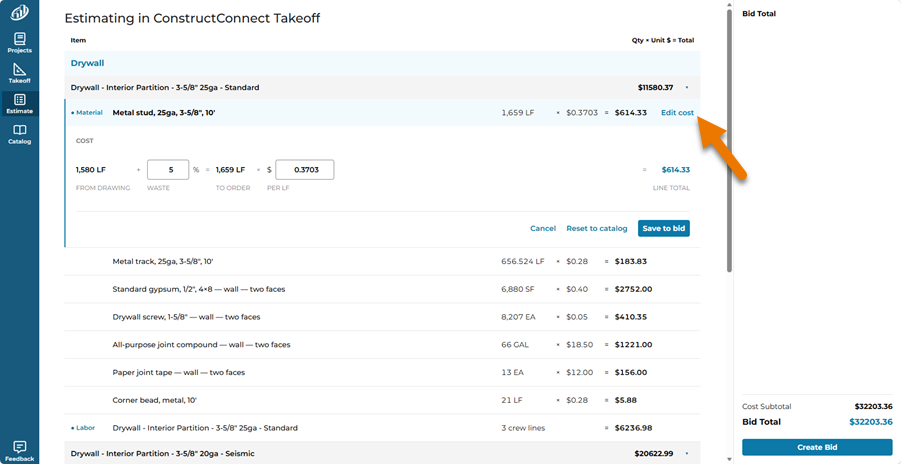The width and height of the screenshot is (901, 464).
Task: Select the Paper joint tape row
Action: tap(383, 373)
